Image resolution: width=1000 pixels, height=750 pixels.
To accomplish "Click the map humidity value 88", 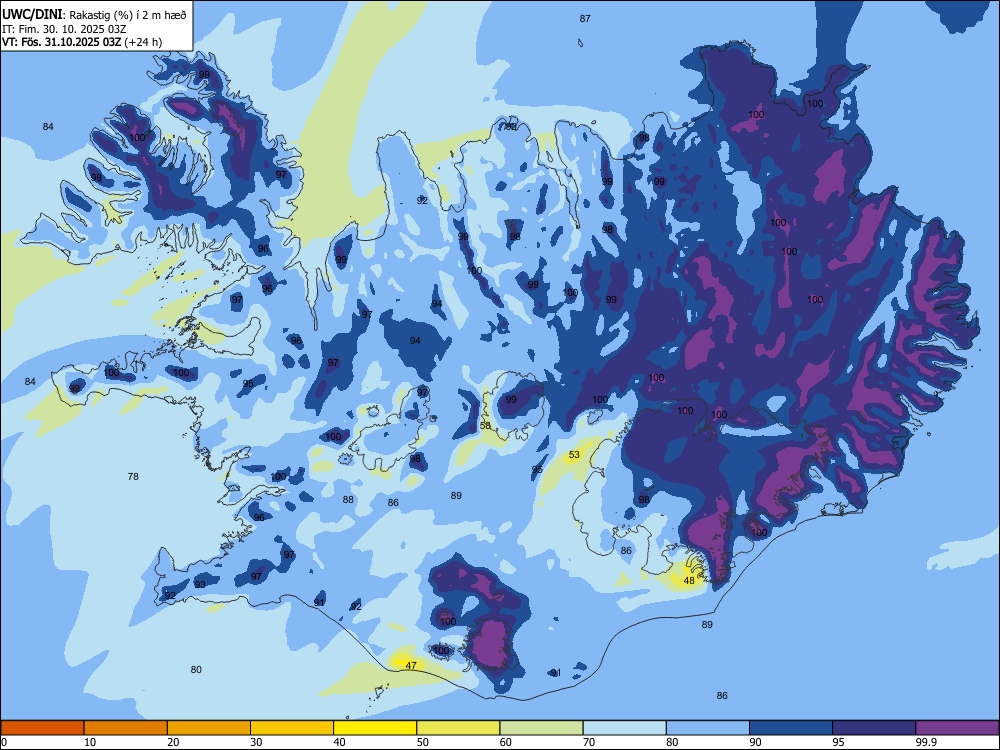I will coord(348,499).
